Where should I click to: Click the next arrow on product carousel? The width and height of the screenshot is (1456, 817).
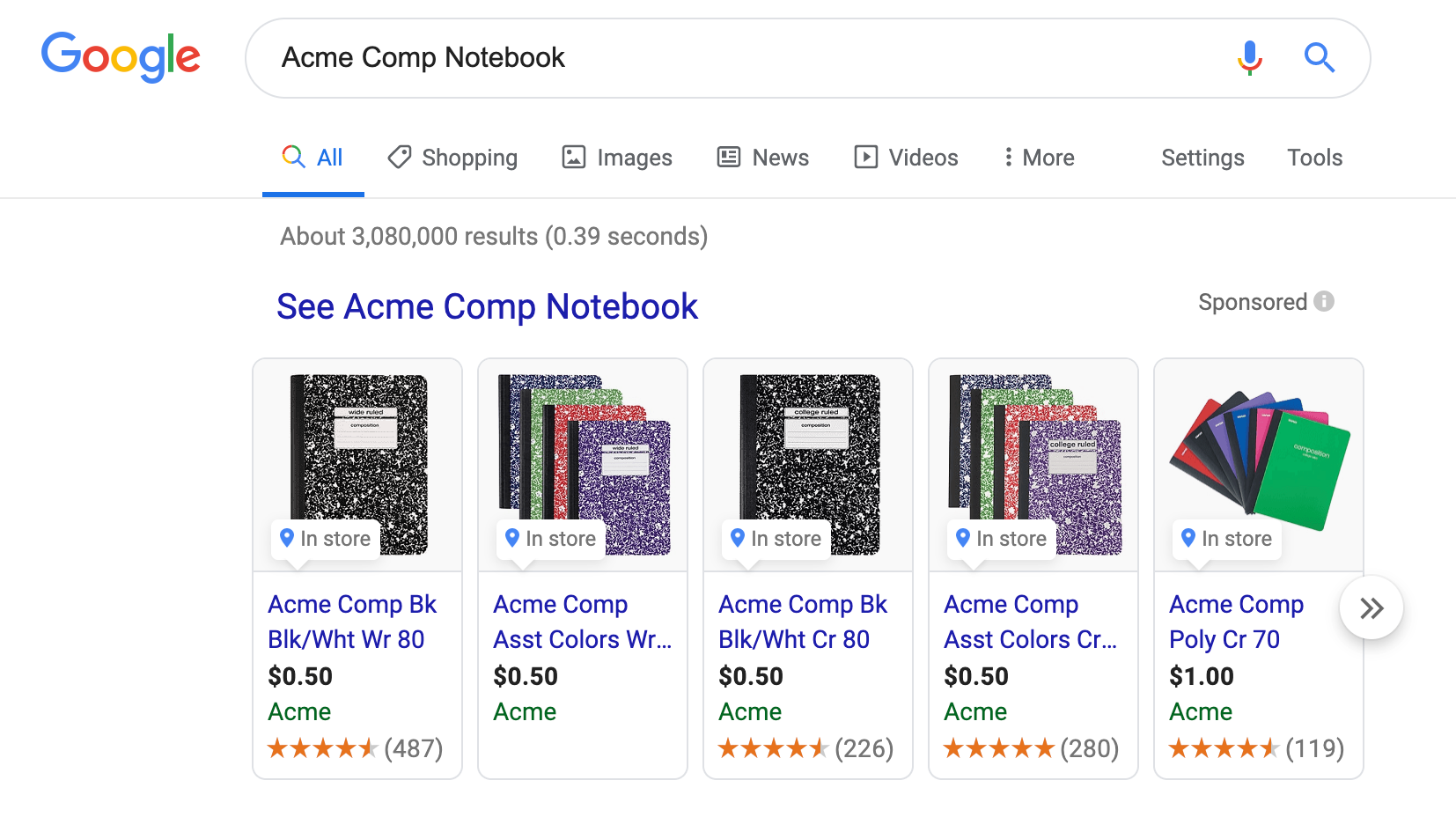(x=1371, y=608)
